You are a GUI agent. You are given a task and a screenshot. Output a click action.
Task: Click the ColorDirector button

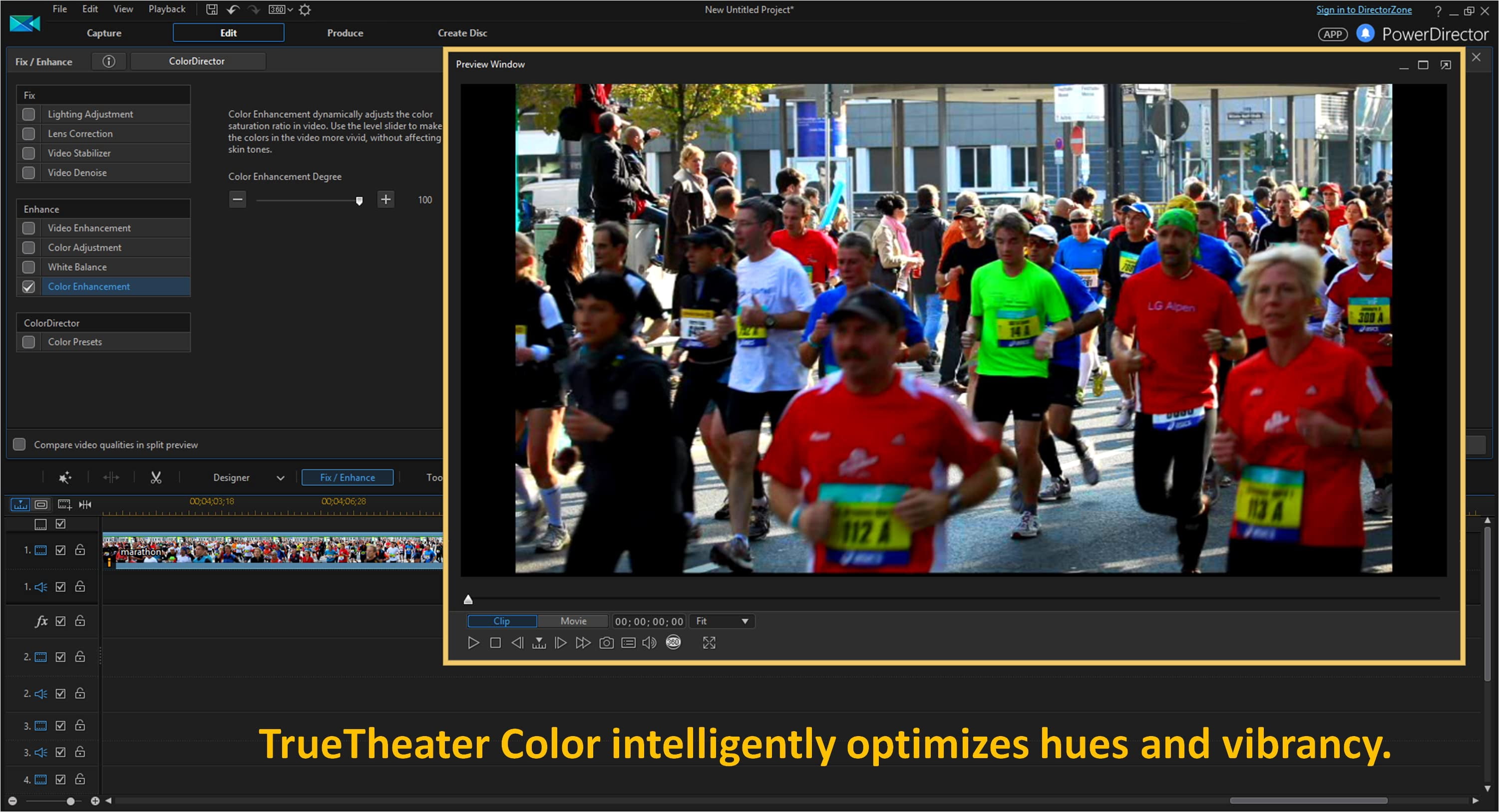(x=197, y=61)
